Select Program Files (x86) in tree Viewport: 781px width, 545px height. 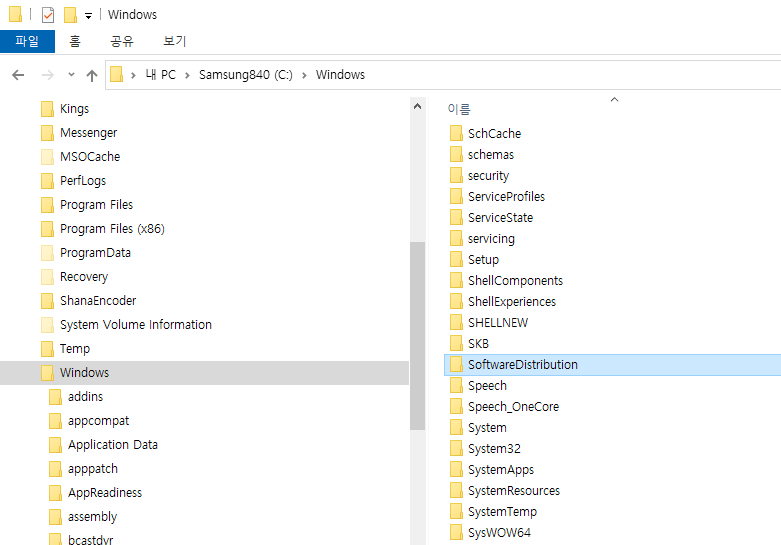[x=113, y=228]
